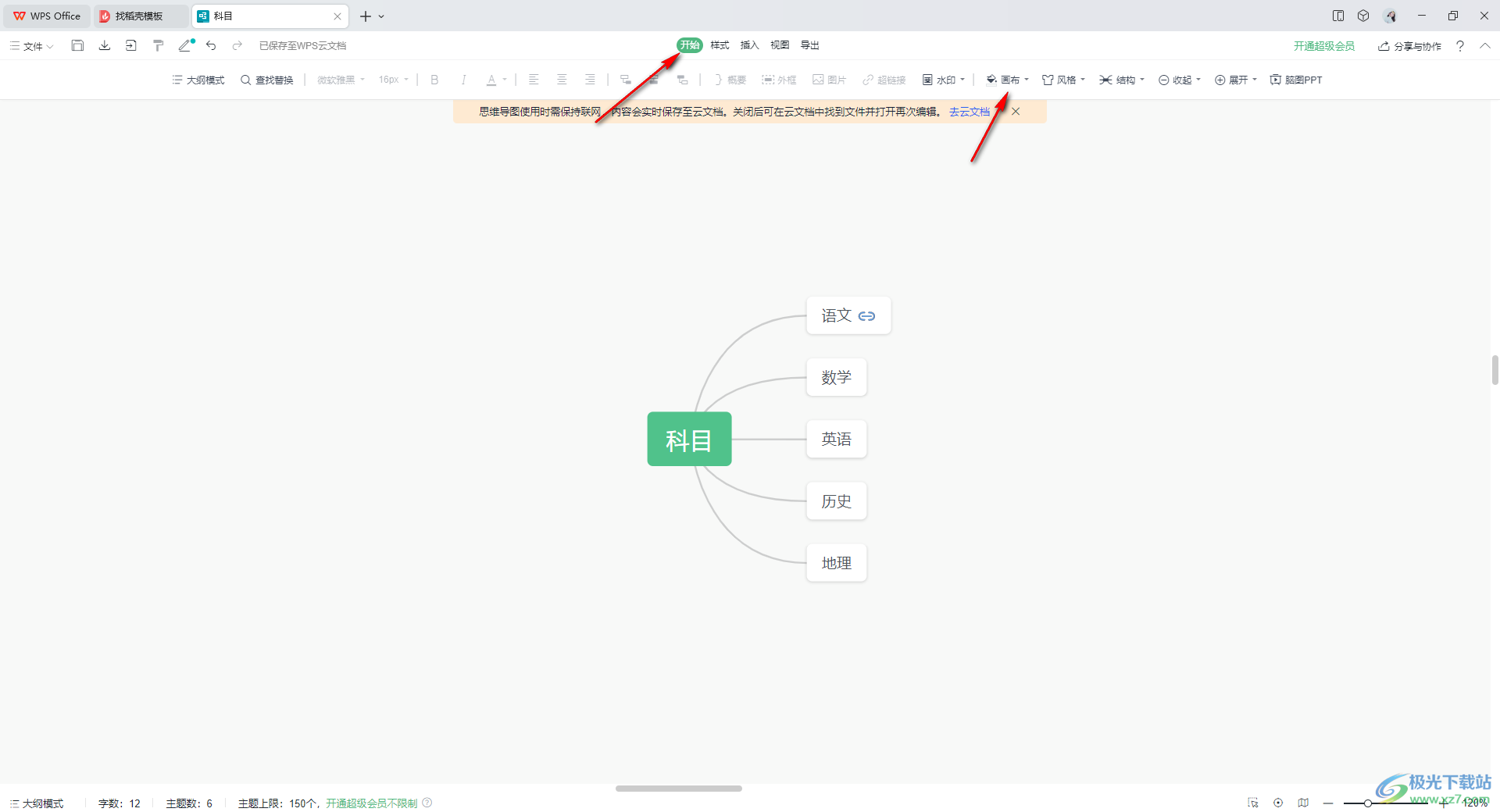Select the 开始 tab
This screenshot has width=1500, height=812.
690,45
